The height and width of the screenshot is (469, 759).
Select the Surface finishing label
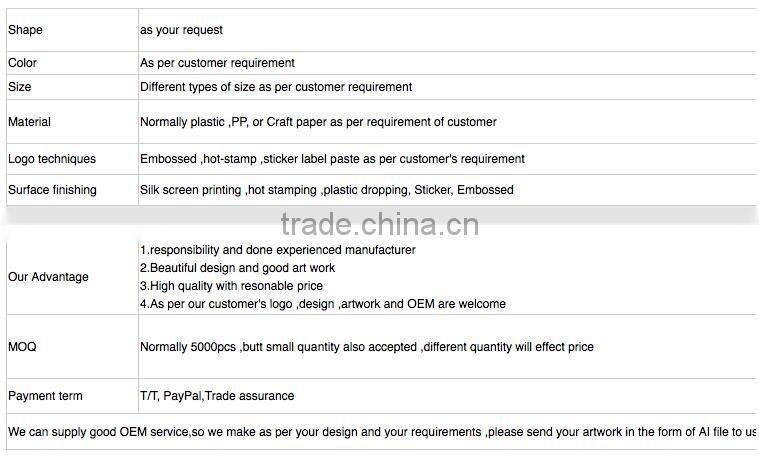52,190
